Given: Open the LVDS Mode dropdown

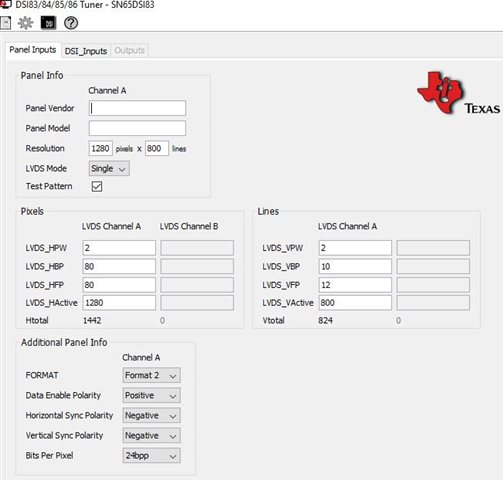Looking at the screenshot, I should [109, 169].
